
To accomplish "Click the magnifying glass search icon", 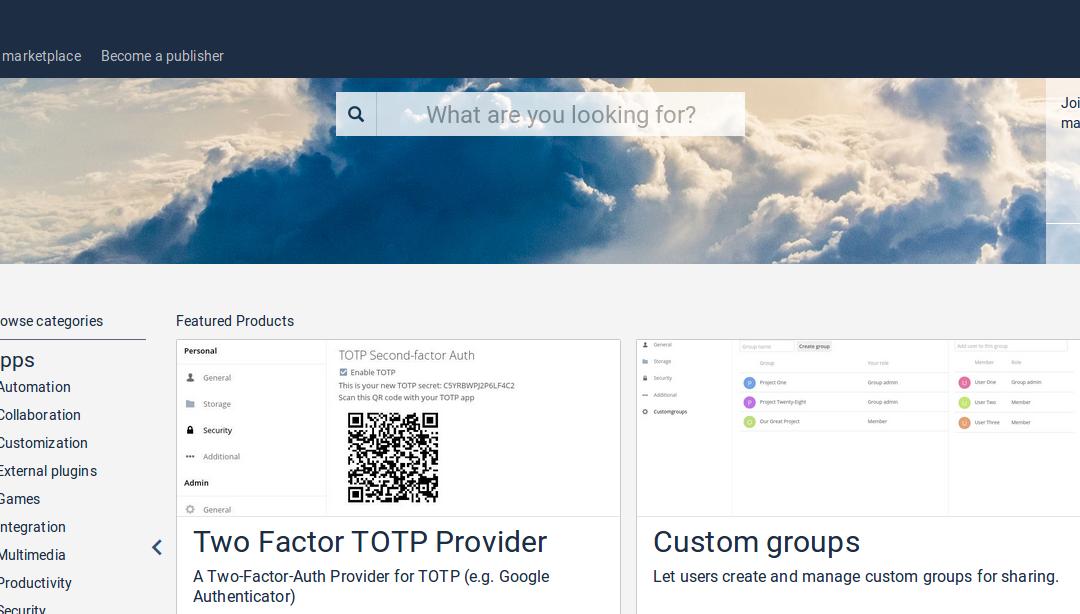I will [x=356, y=114].
